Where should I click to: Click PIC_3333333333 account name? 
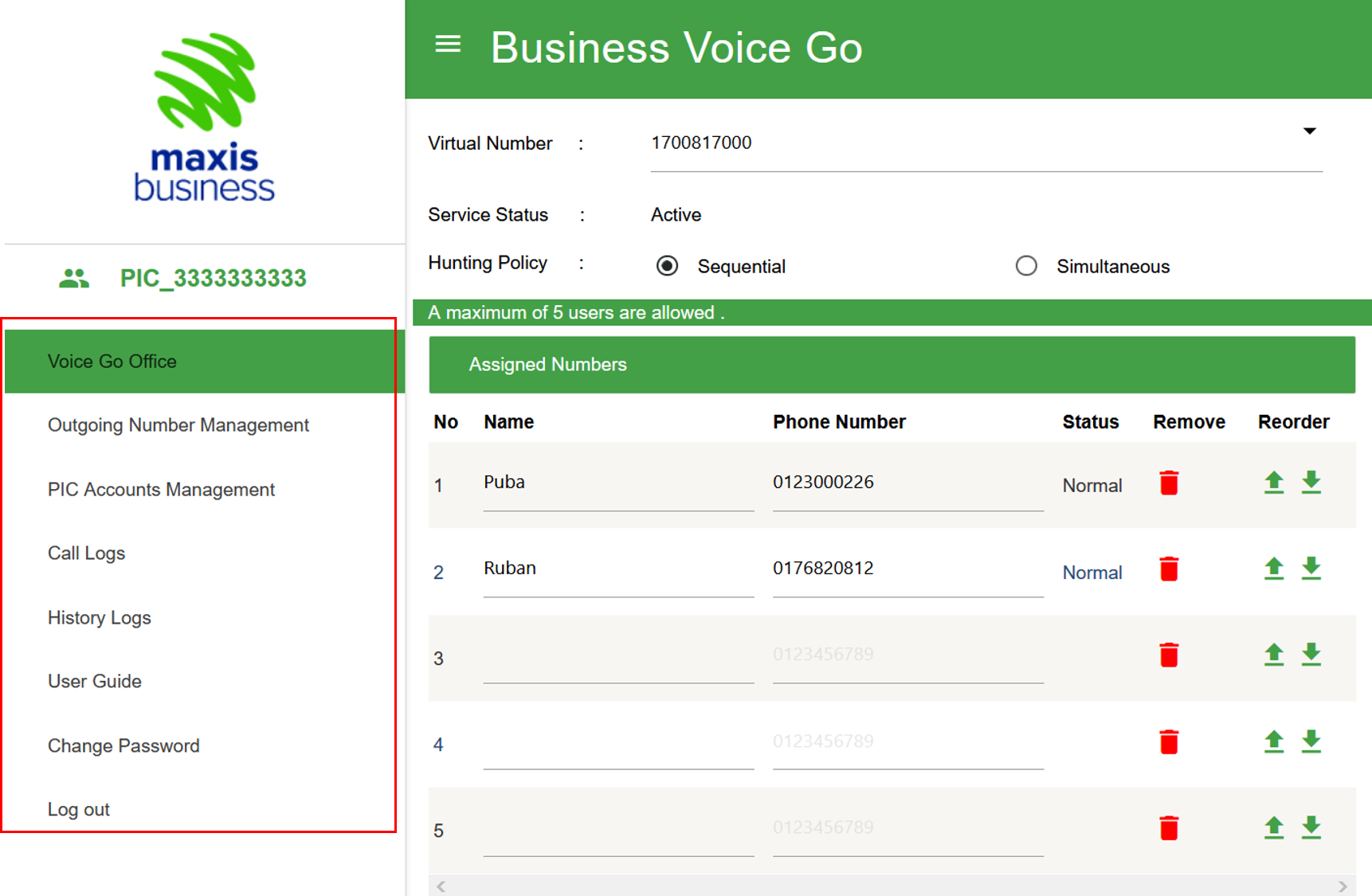point(213,279)
